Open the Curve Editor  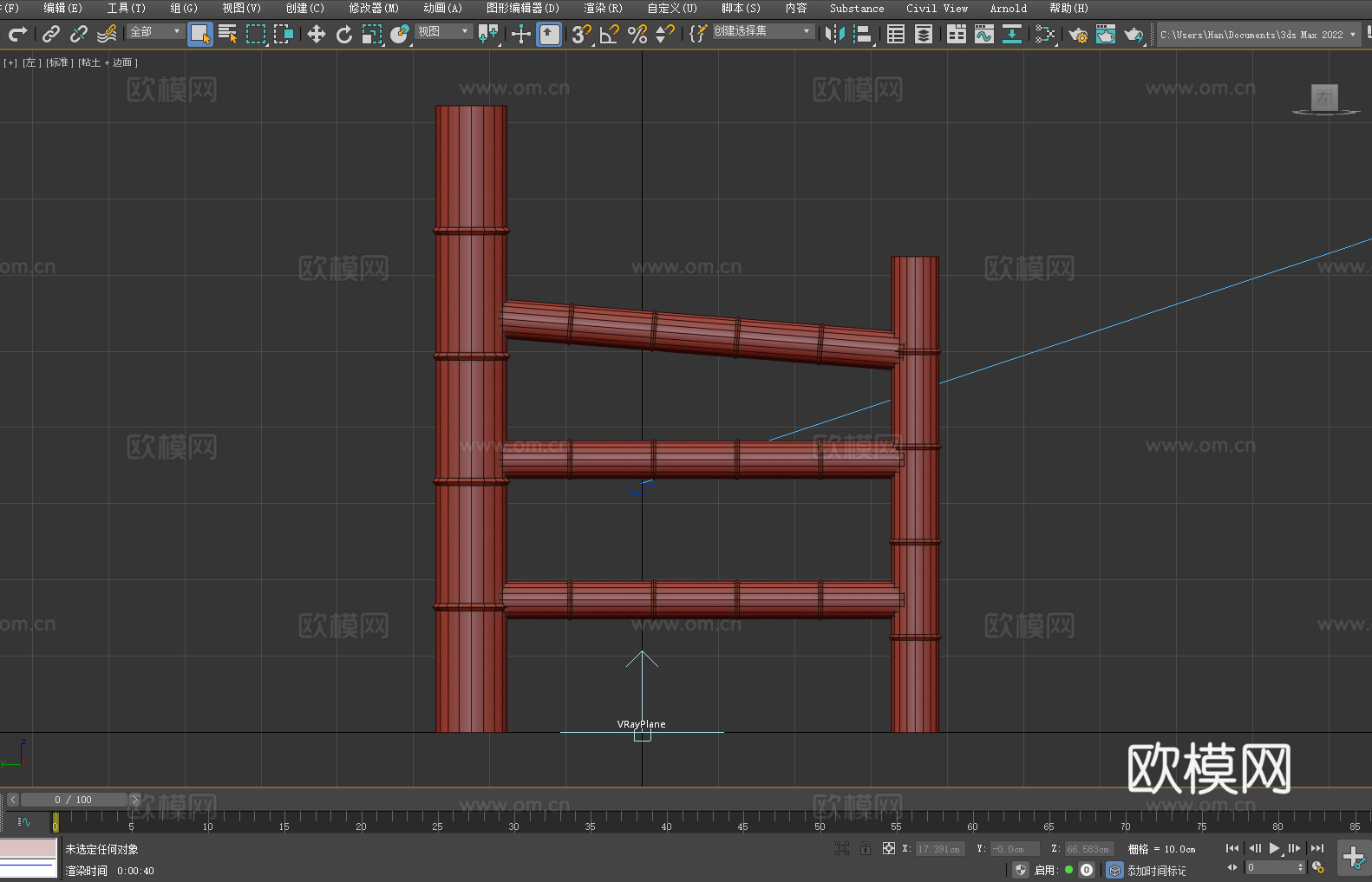[984, 34]
